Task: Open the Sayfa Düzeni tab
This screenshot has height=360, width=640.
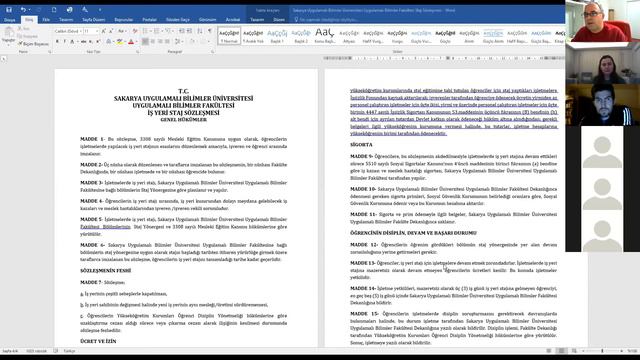Action: 93,20
